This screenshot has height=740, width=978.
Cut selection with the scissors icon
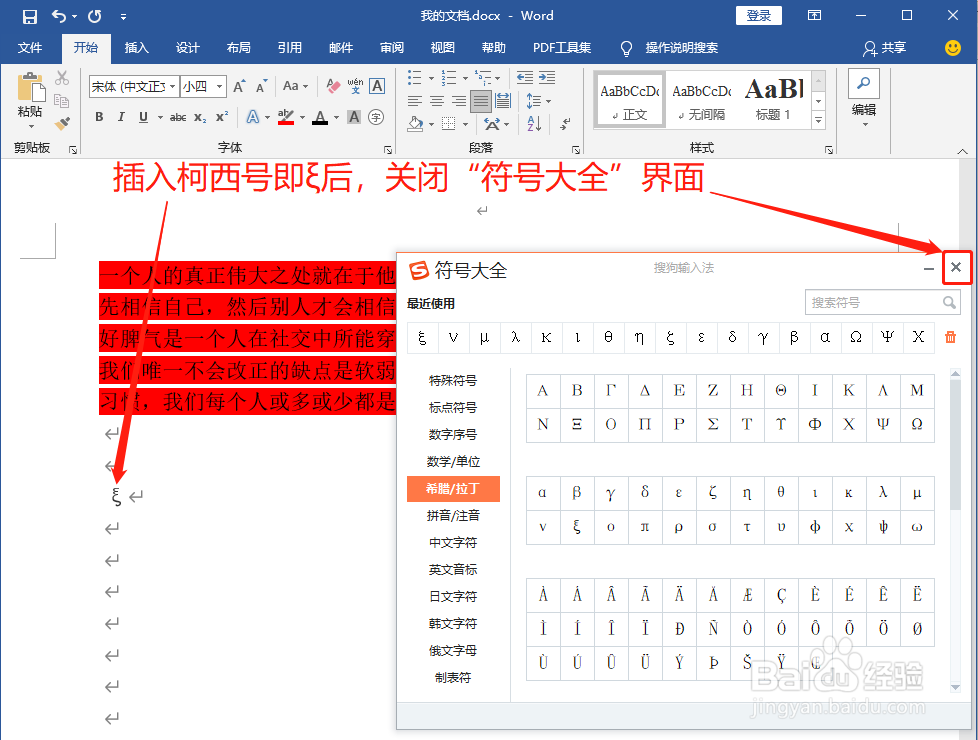62,78
